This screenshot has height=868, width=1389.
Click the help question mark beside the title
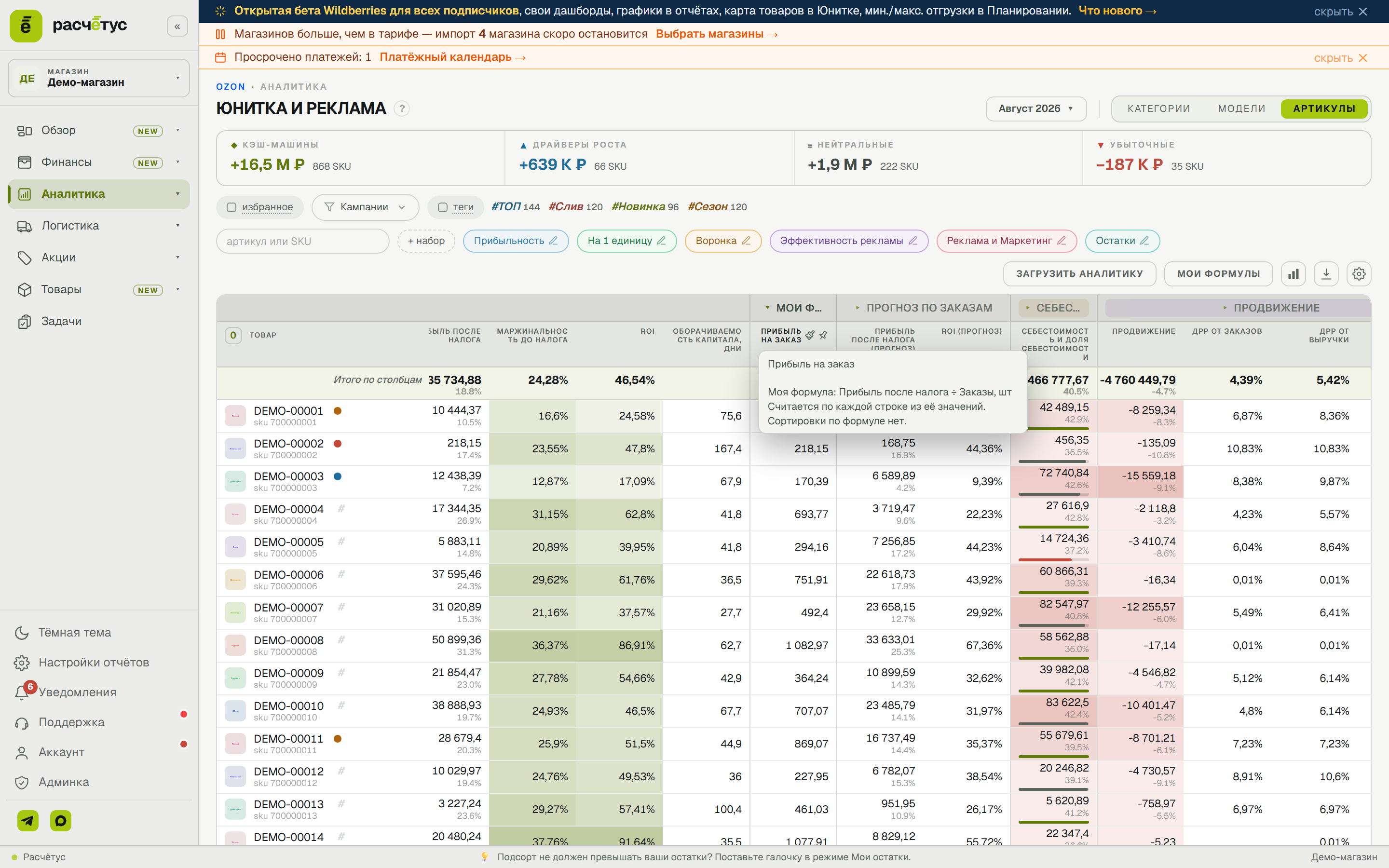(x=402, y=108)
